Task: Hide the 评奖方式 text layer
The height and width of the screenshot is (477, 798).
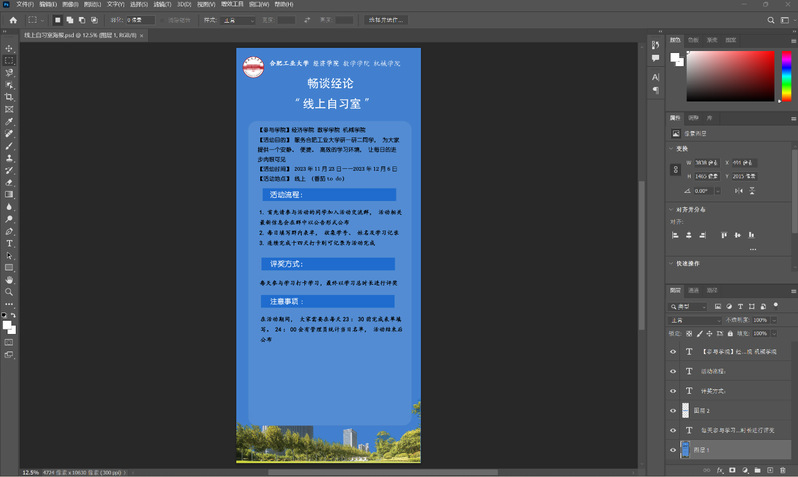Action: pyautogui.click(x=673, y=391)
